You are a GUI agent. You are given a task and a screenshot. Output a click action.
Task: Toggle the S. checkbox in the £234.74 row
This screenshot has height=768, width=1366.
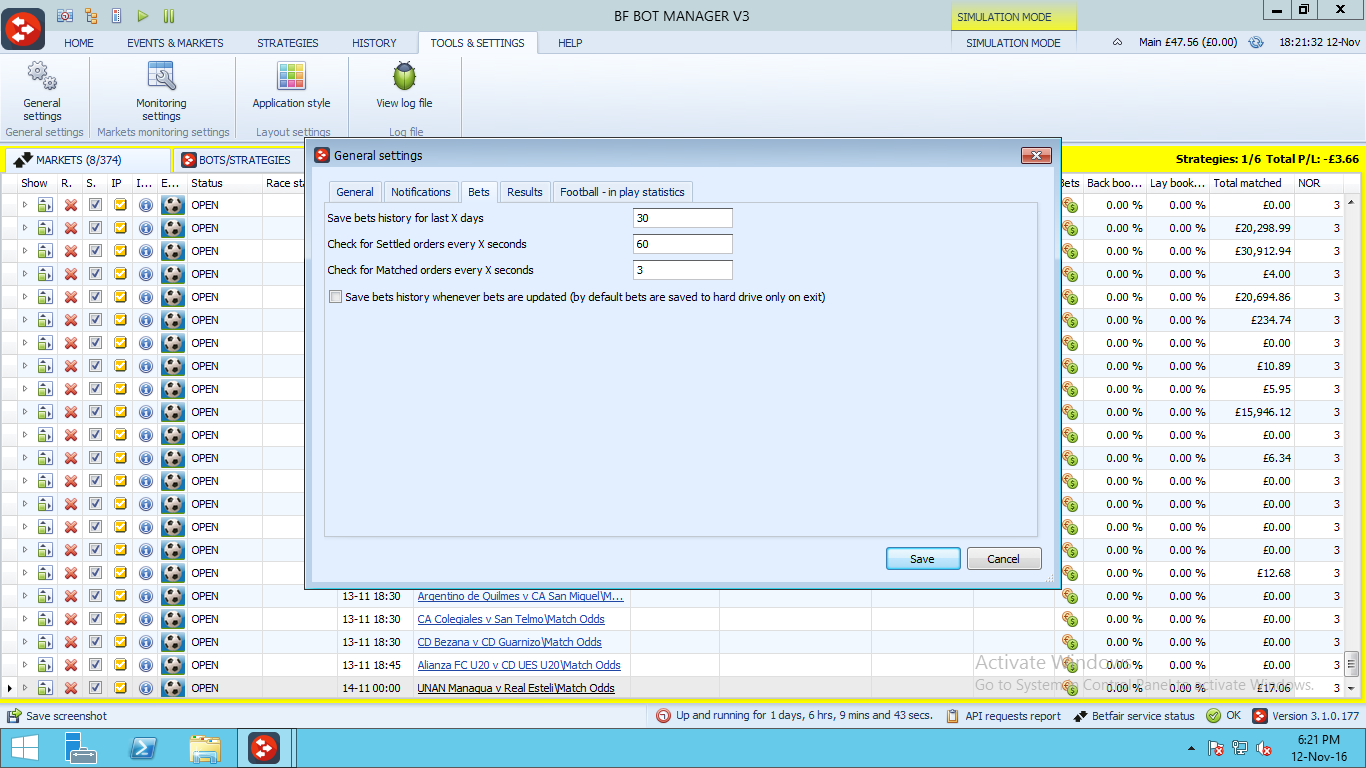95,320
